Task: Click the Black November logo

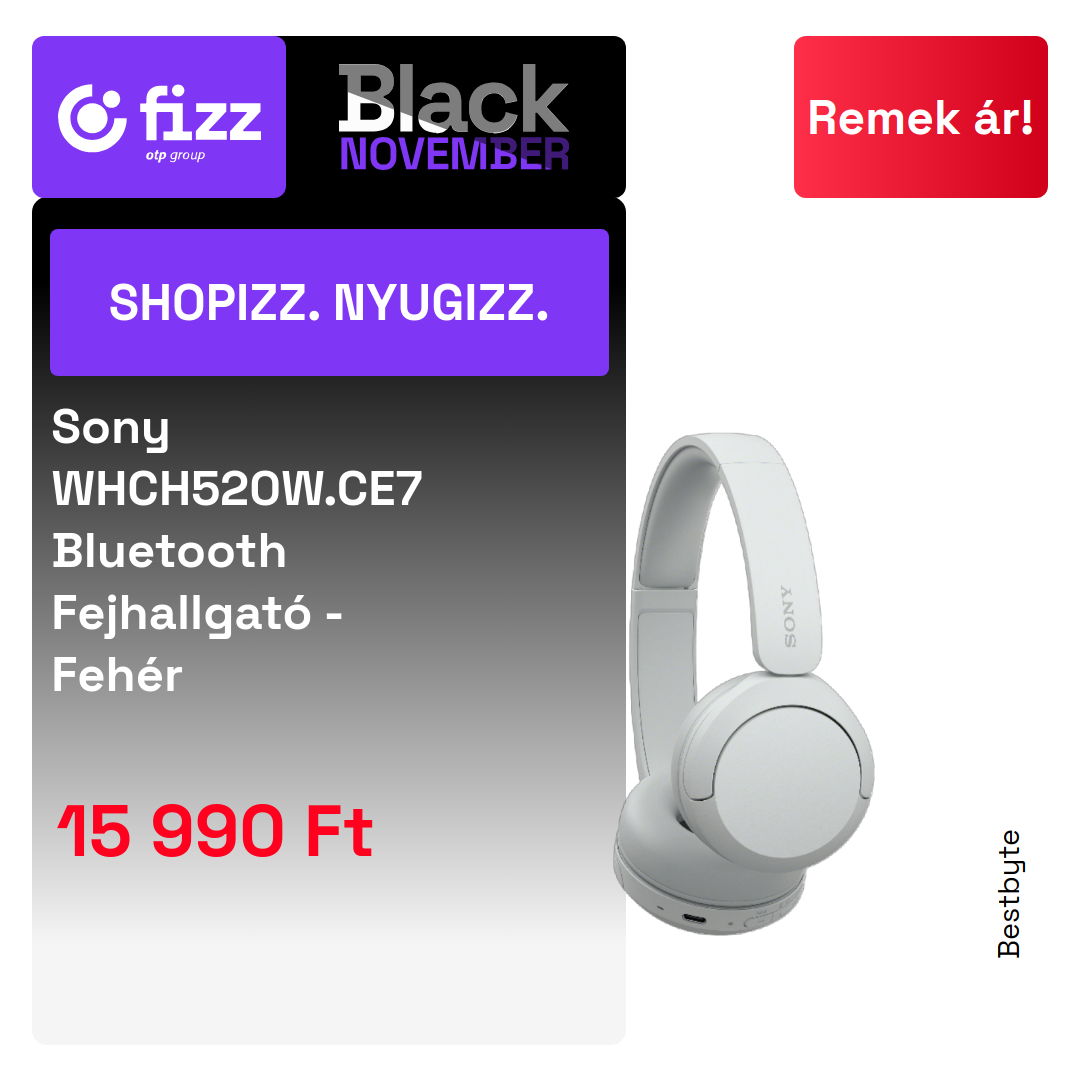Action: (x=454, y=116)
